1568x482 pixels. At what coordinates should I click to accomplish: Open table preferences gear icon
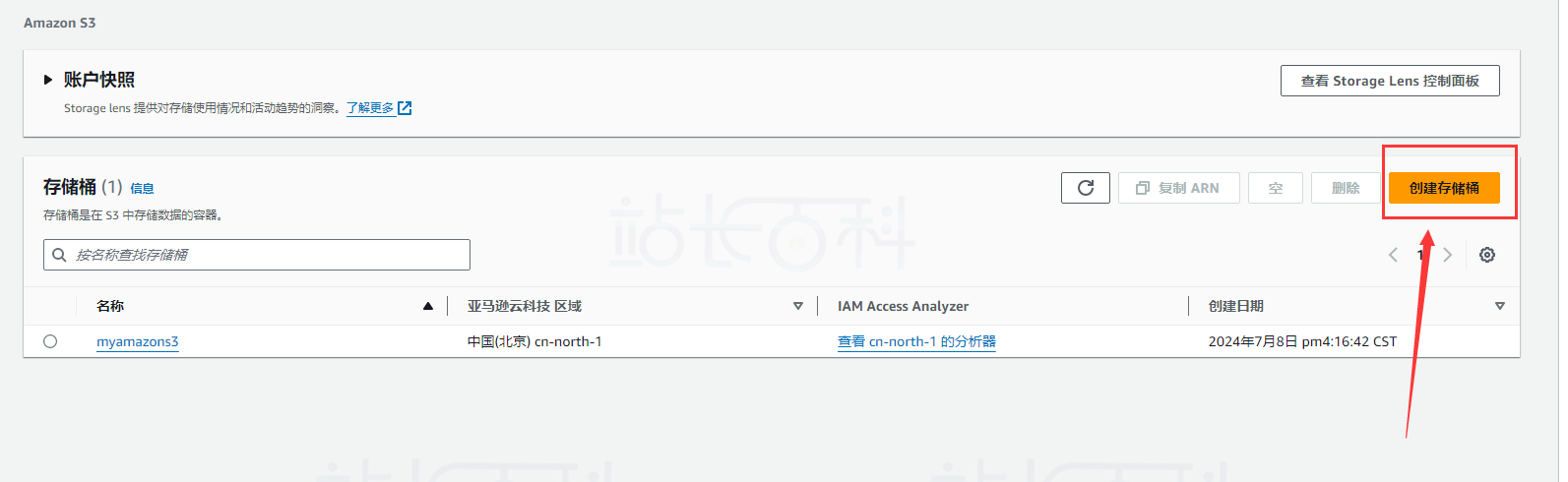click(1487, 255)
